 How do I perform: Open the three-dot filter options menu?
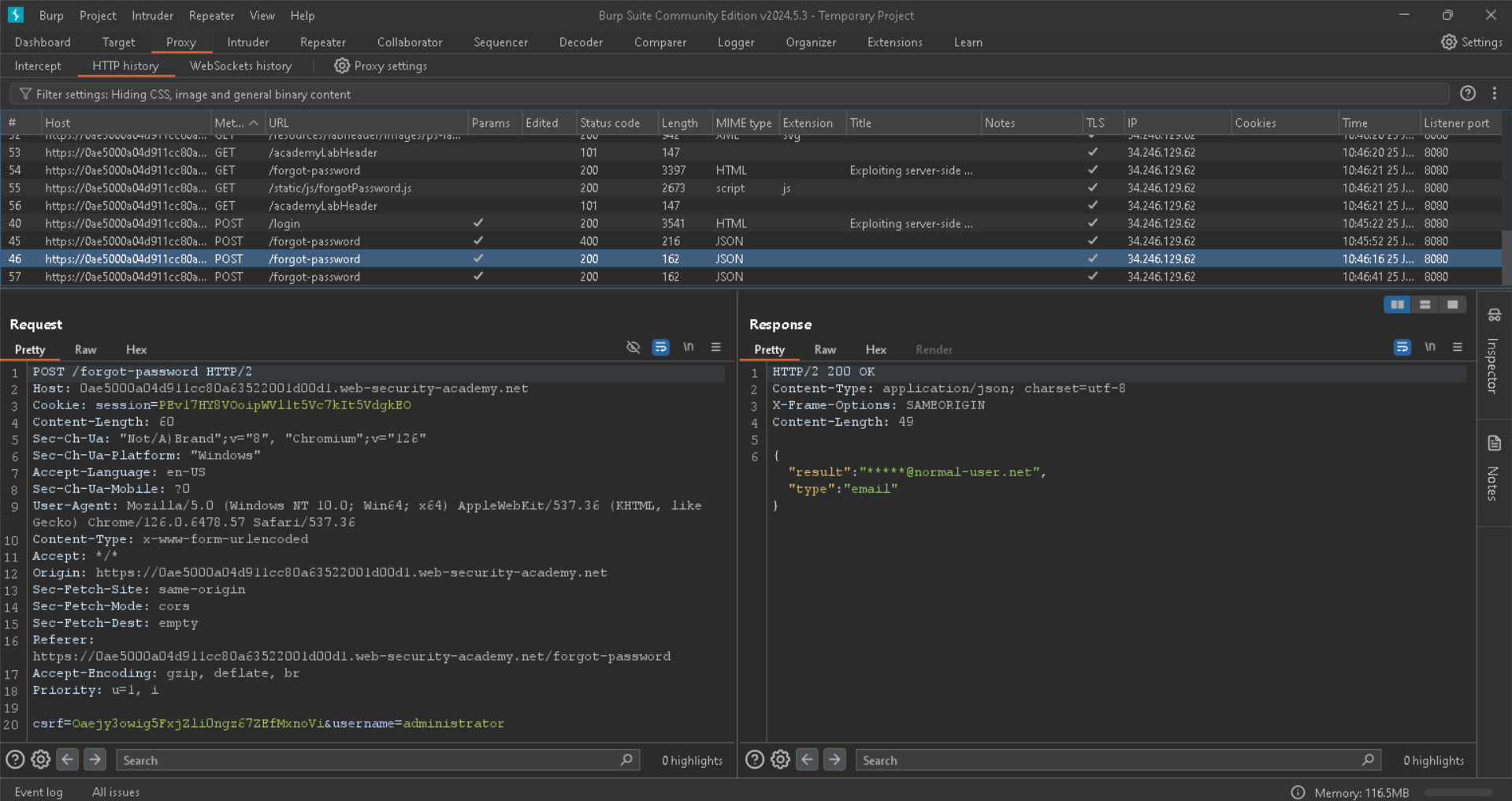tap(1494, 94)
